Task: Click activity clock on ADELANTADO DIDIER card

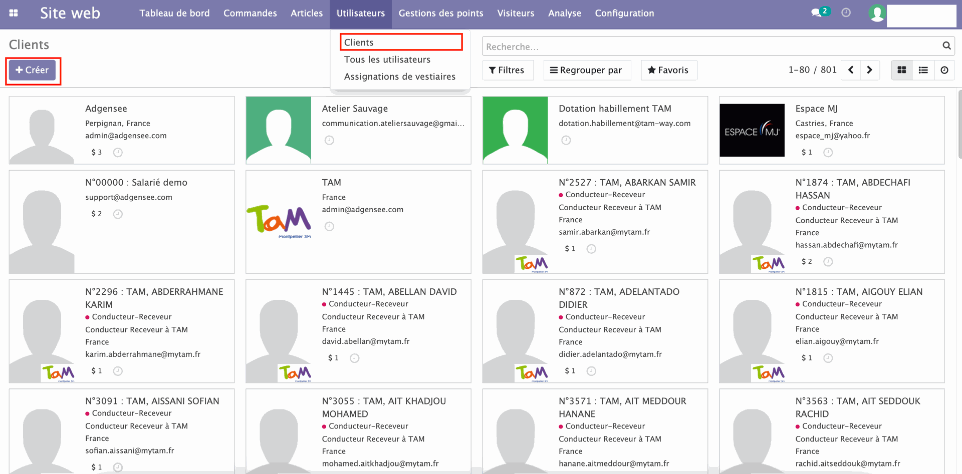Action: tap(591, 371)
